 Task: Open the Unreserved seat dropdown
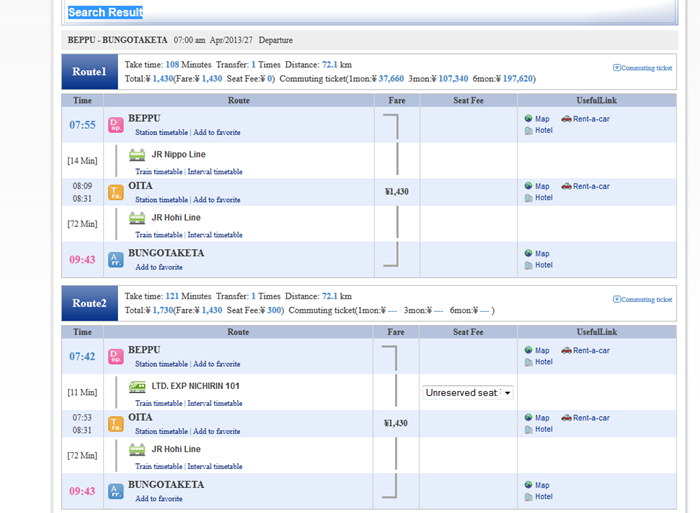[467, 392]
